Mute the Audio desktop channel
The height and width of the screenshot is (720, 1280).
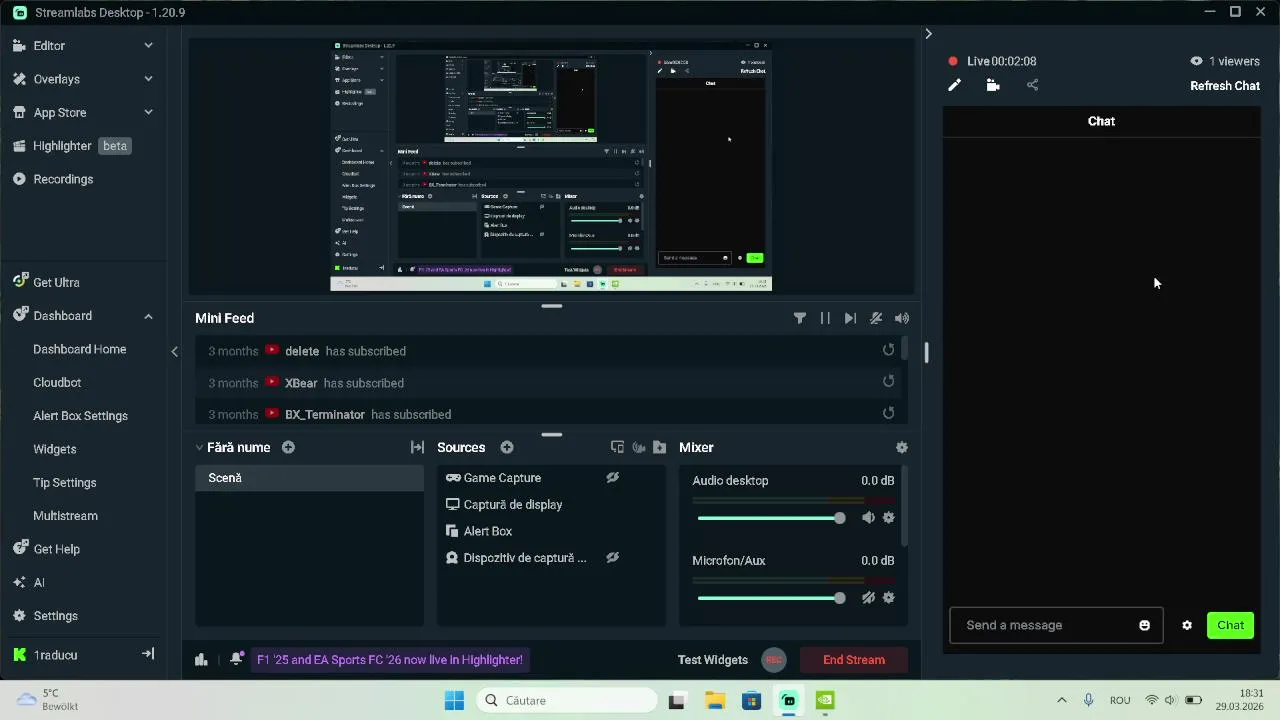[868, 517]
